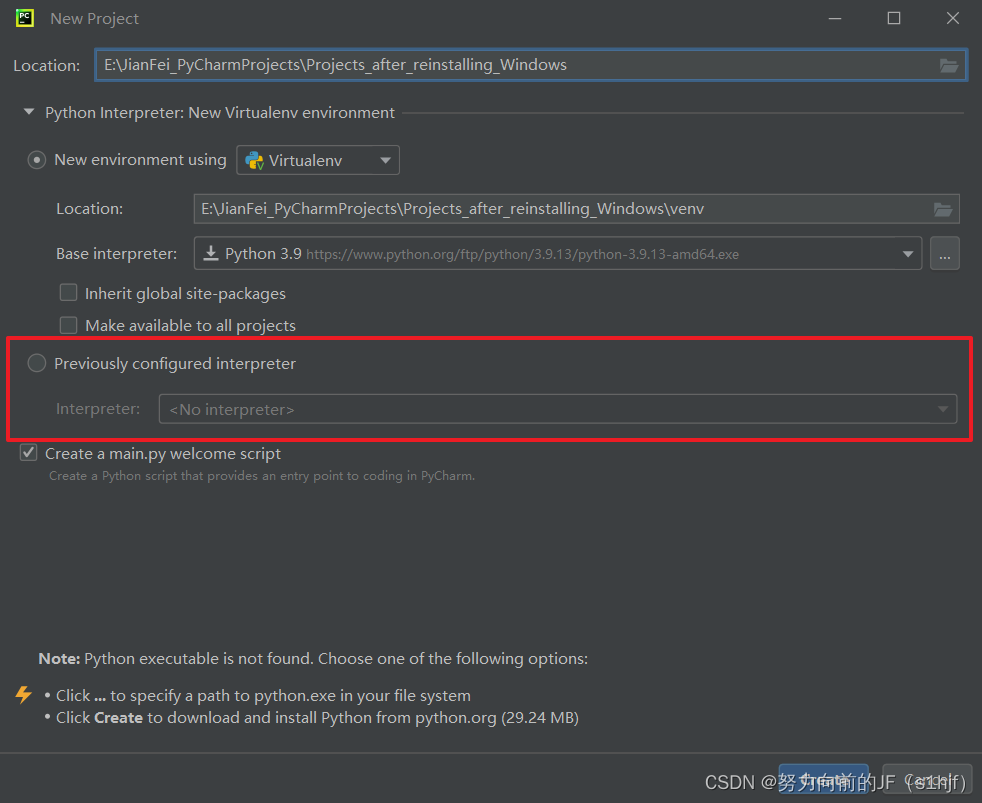Select Previously configured interpreter radio button
This screenshot has width=982, height=803.
(x=37, y=363)
